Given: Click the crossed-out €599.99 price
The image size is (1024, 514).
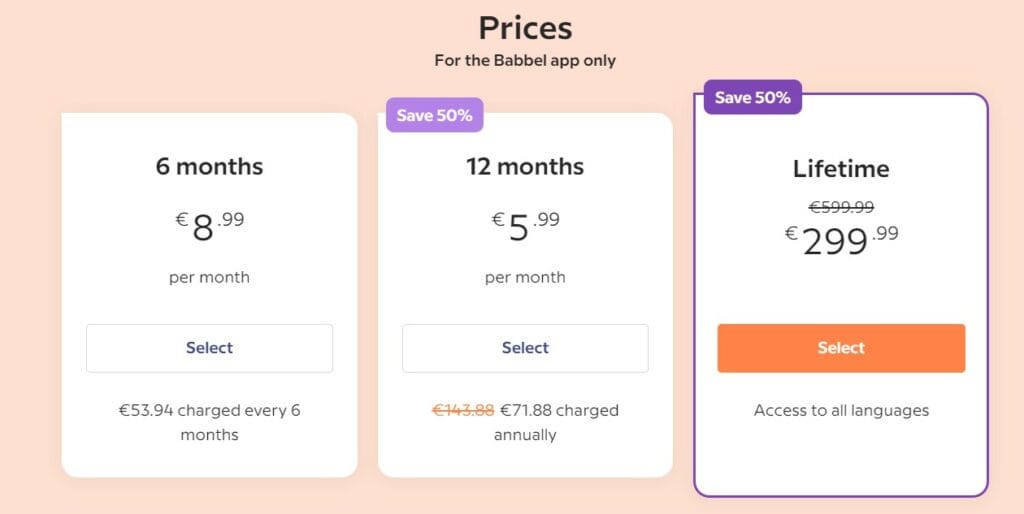Looking at the screenshot, I should pos(841,207).
